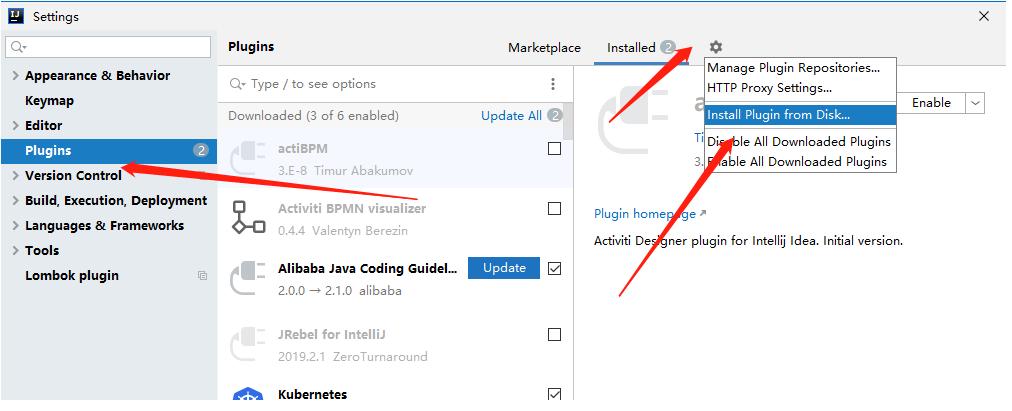Click the copy icon beside Lombok plugin
The height and width of the screenshot is (411, 1012).
click(202, 276)
